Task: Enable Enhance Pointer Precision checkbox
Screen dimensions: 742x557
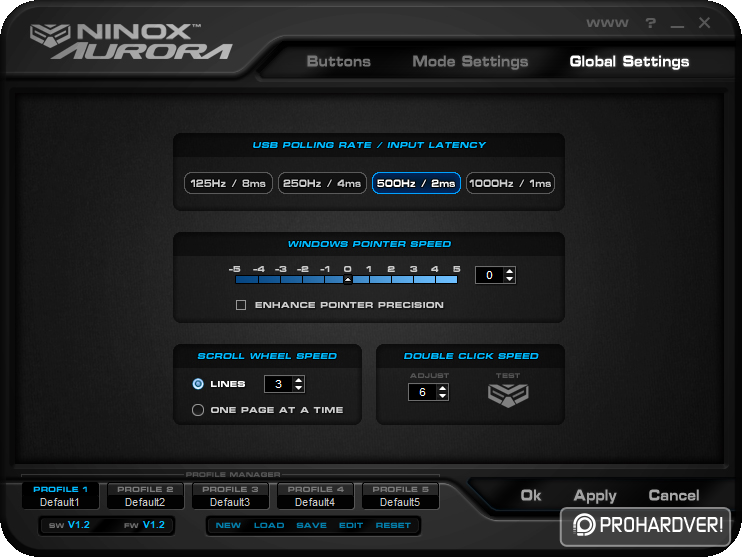Action: coord(241,305)
